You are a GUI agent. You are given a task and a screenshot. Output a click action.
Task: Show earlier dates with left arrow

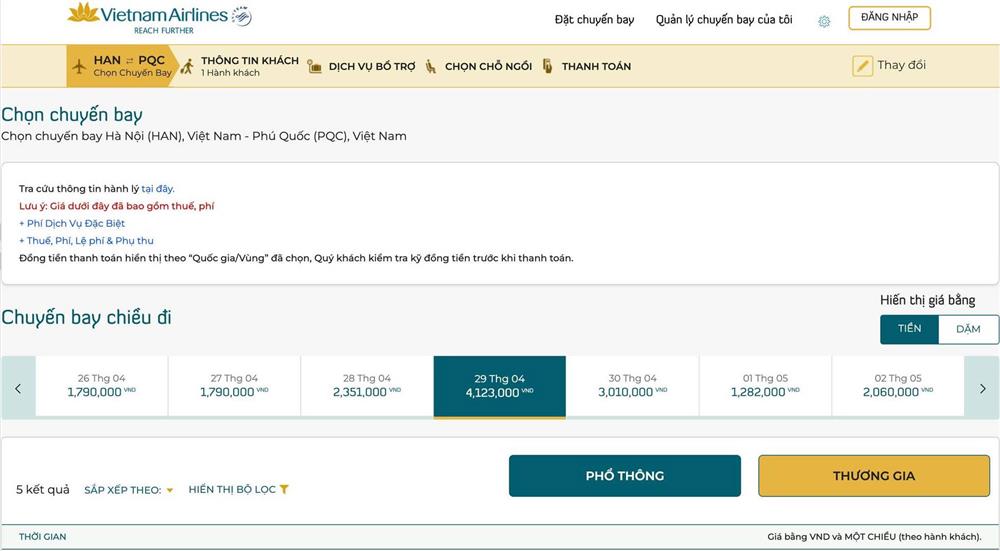pos(18,388)
